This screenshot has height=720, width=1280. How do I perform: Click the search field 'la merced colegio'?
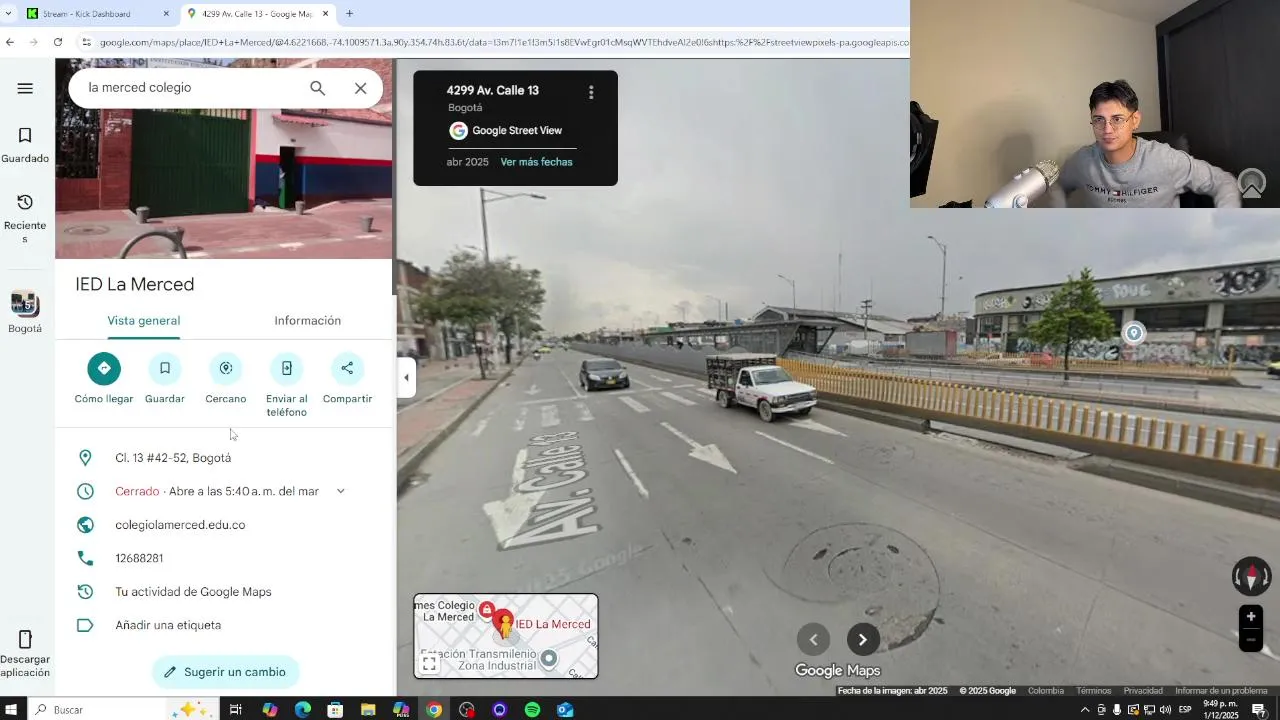188,88
